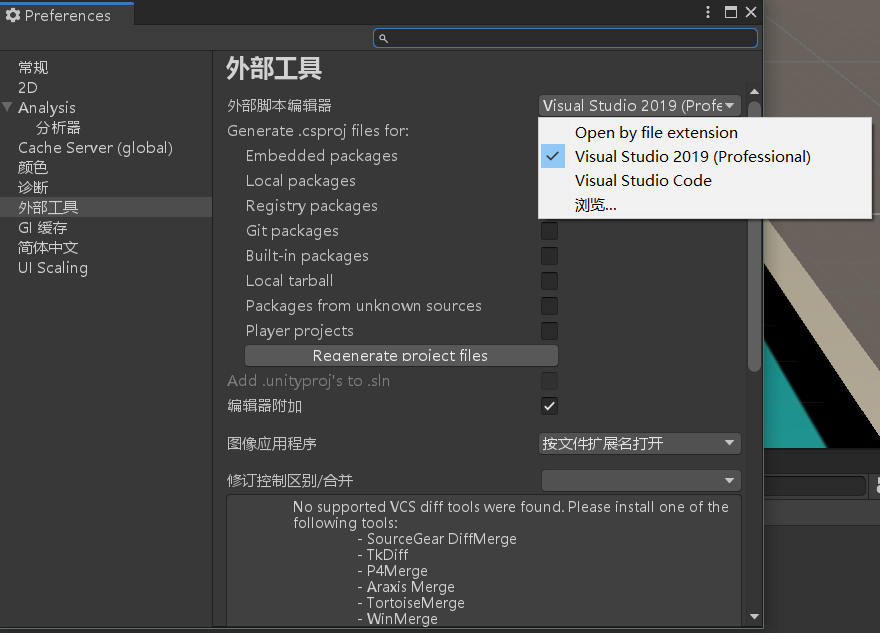Image resolution: width=880 pixels, height=633 pixels.
Task: Open the 修订控制区别/合并 dropdown
Action: pyautogui.click(x=641, y=480)
